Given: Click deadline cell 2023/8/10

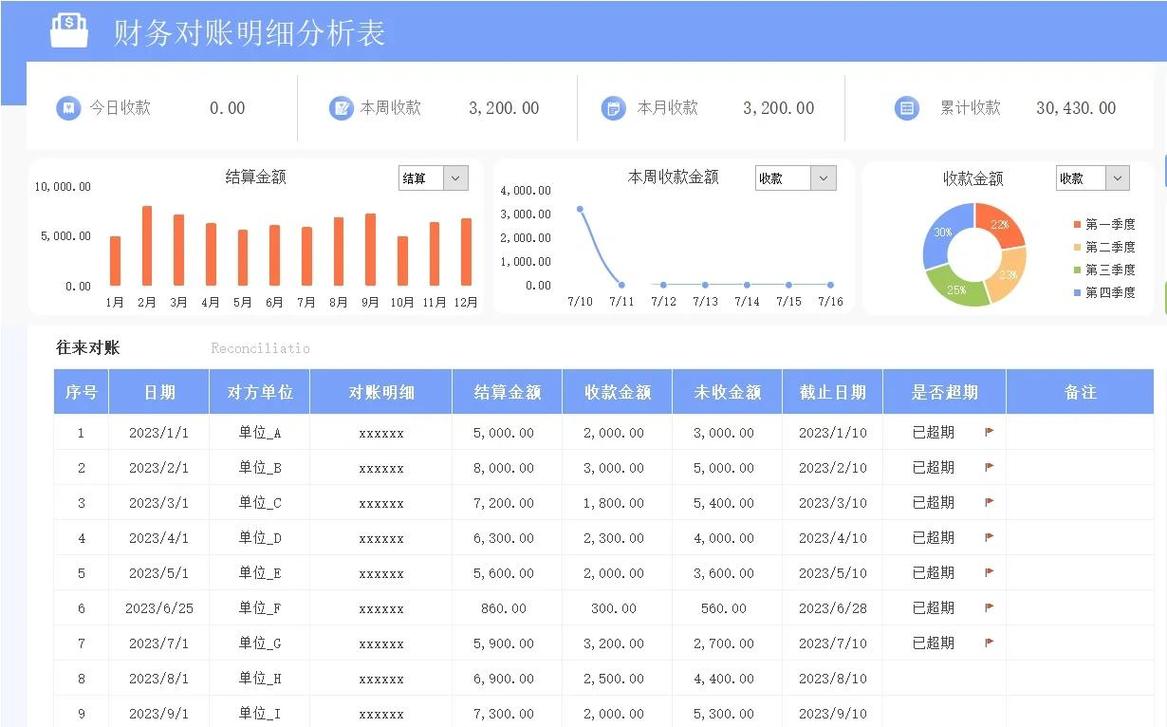Looking at the screenshot, I should coord(833,678).
